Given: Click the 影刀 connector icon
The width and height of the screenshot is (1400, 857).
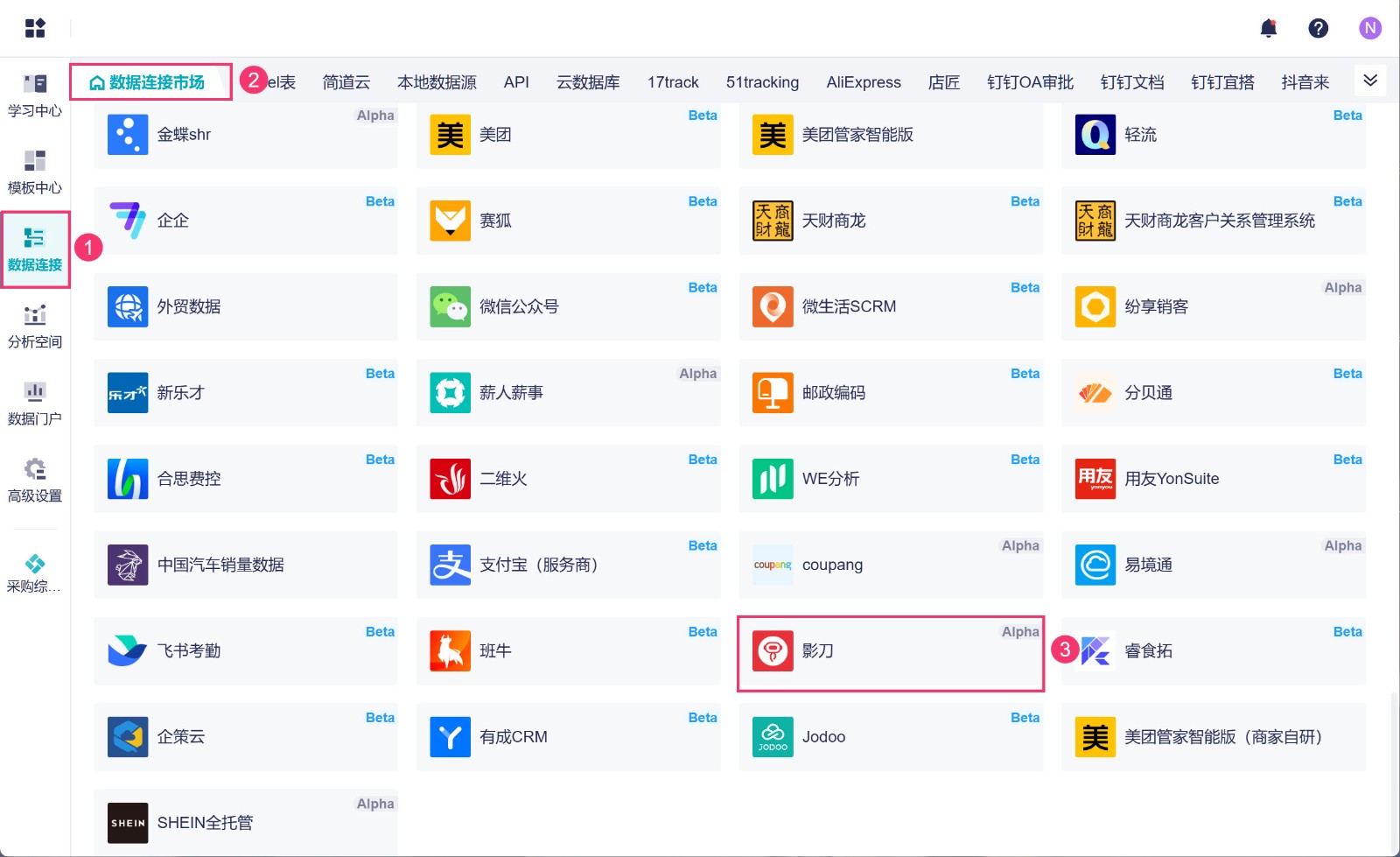Looking at the screenshot, I should point(773,651).
